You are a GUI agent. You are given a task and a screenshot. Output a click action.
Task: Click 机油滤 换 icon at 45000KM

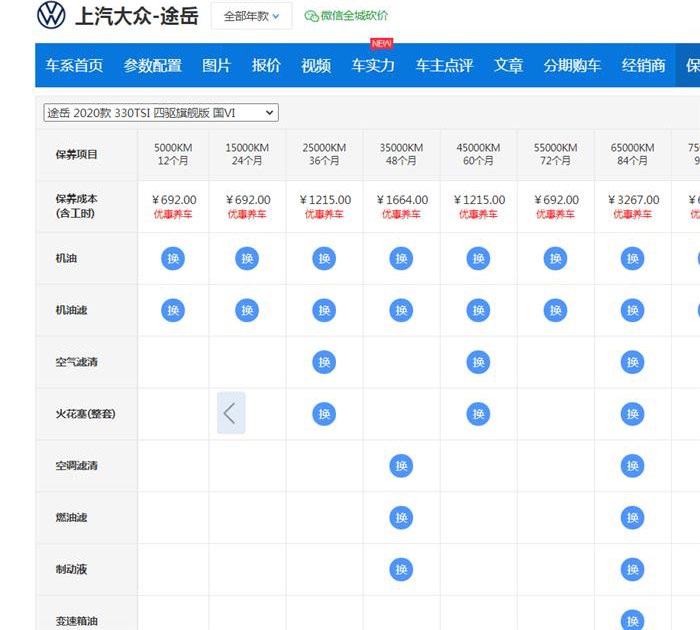point(478,310)
